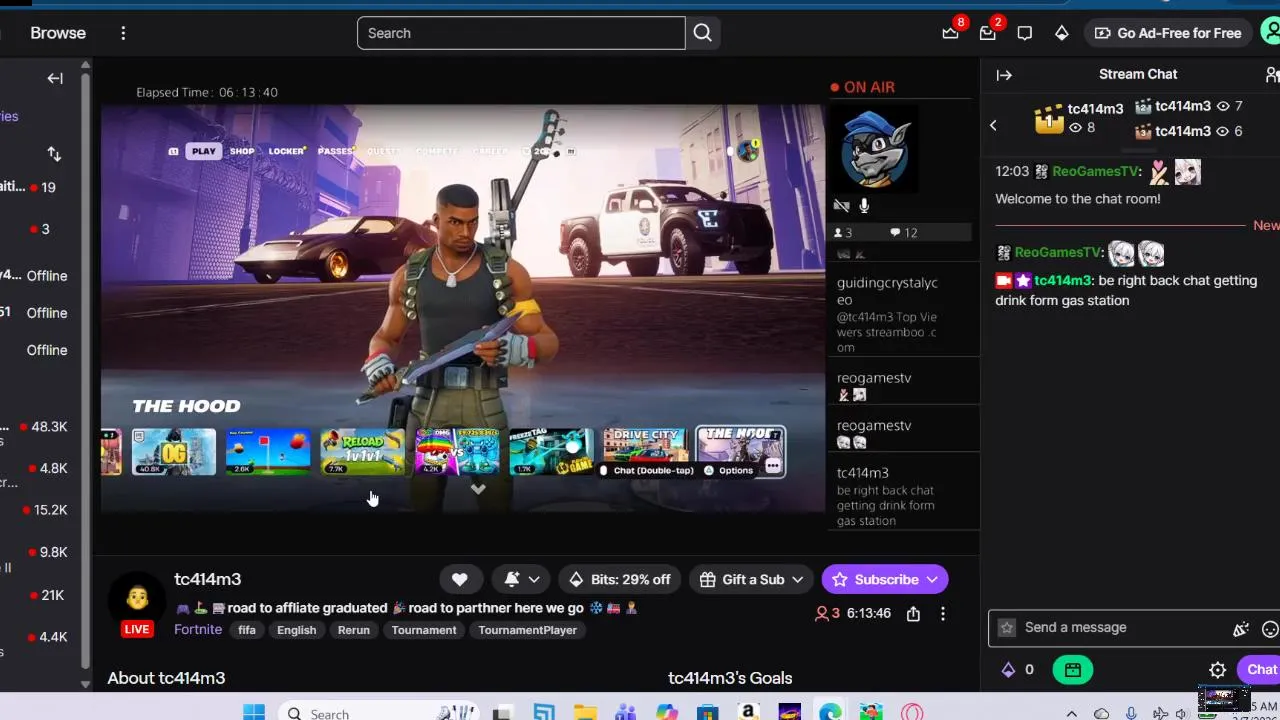Open the party popper celebration icon
Viewport: 1280px width, 720px height.
coord(1241,629)
